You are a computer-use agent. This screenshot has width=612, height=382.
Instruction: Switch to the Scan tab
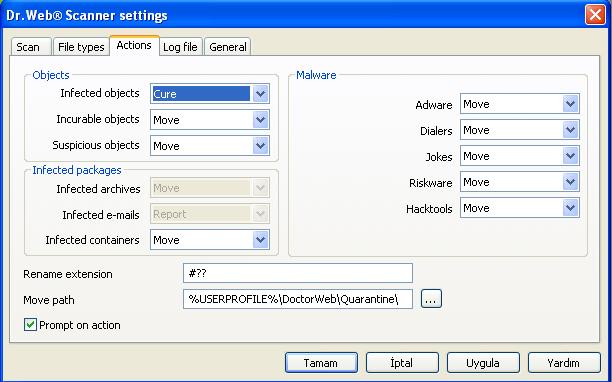pyautogui.click(x=31, y=47)
